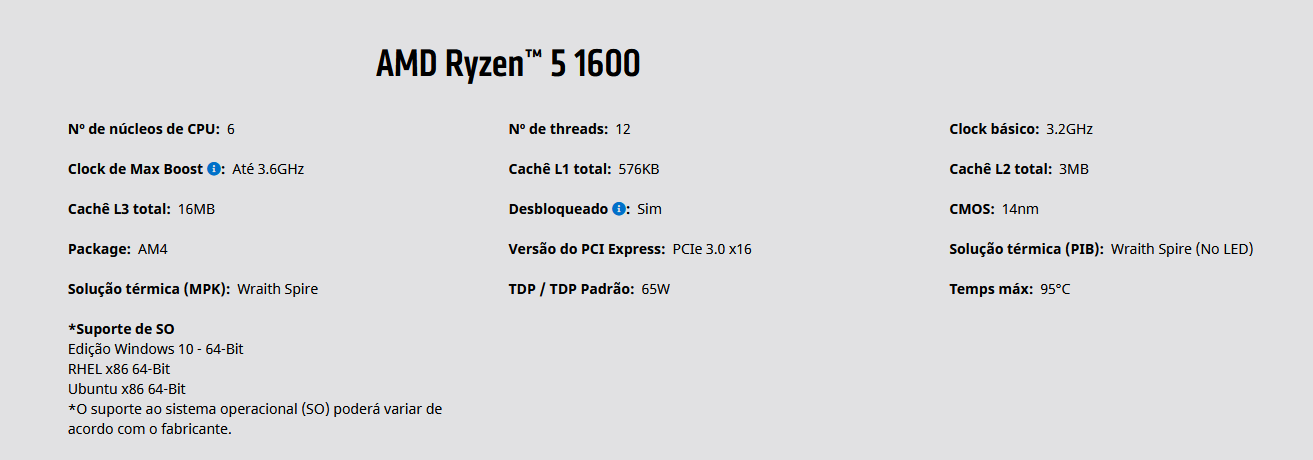This screenshot has height=460, width=1313.
Task: Select the Edição Windows 10 - 64-Bit line
Action: coord(156,349)
